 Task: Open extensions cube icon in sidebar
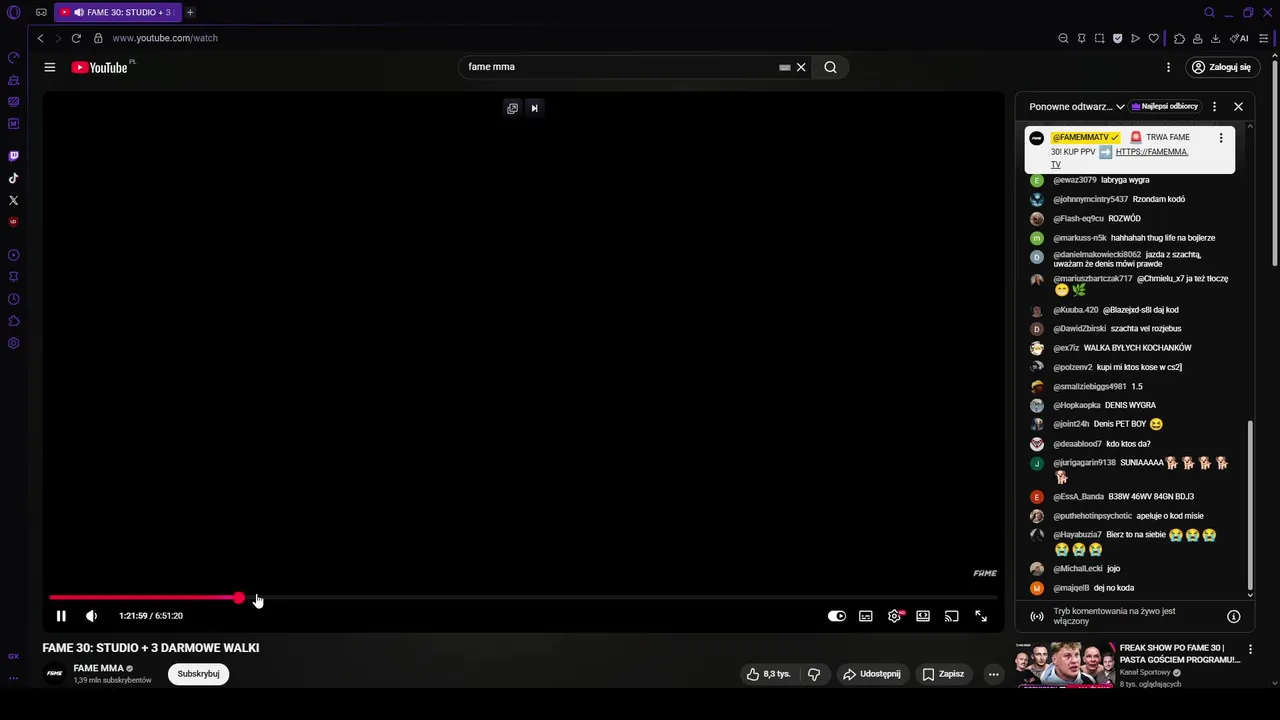(14, 321)
